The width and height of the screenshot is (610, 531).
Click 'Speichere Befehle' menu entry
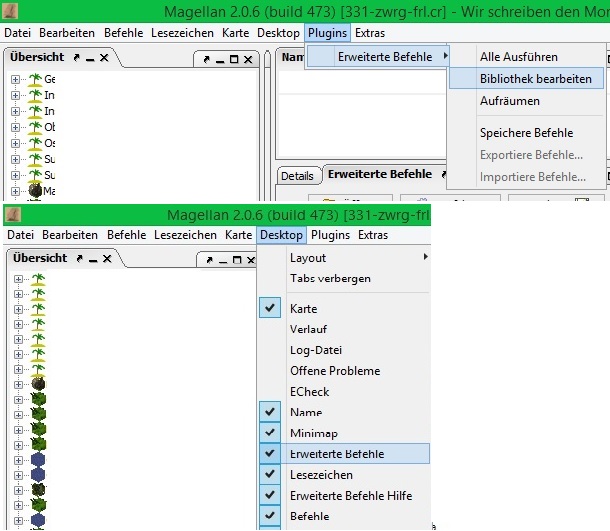pos(526,133)
